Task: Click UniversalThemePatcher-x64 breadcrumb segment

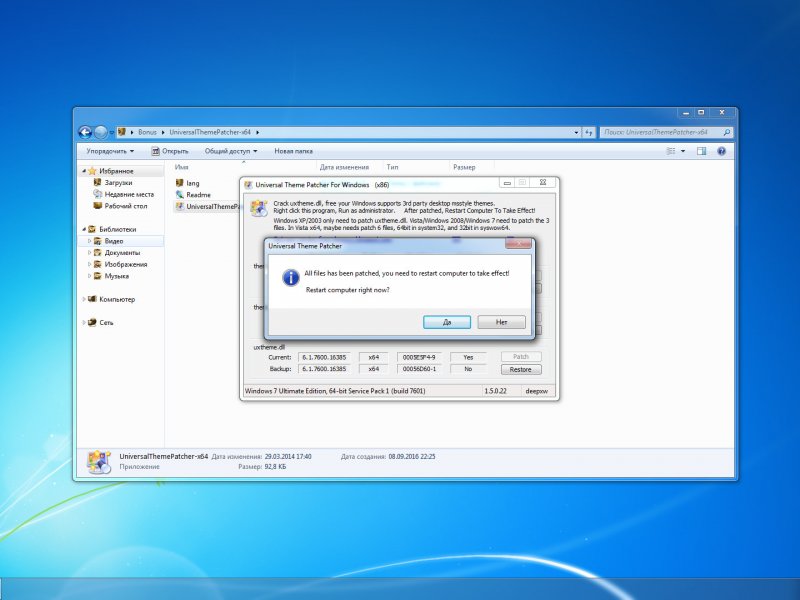Action: point(210,132)
